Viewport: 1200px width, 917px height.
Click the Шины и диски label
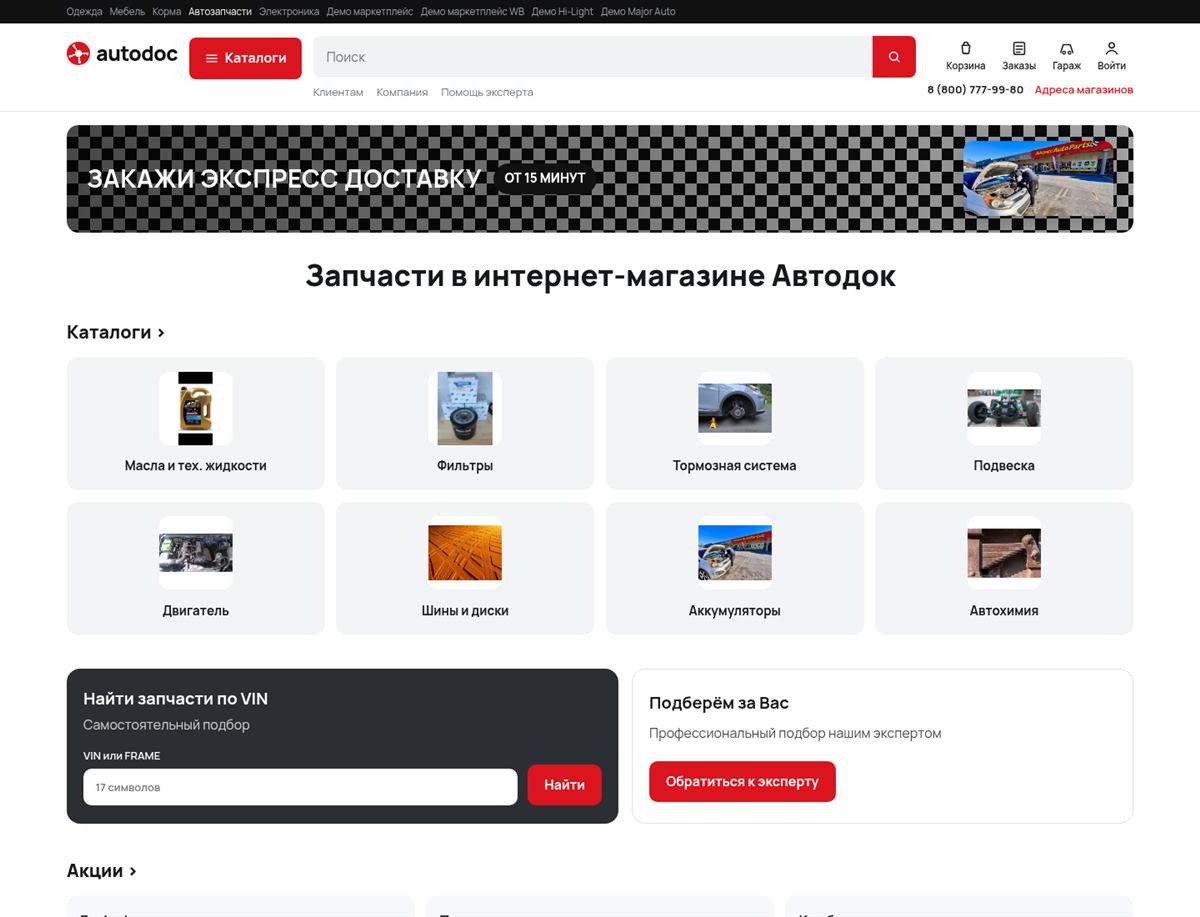[465, 610]
